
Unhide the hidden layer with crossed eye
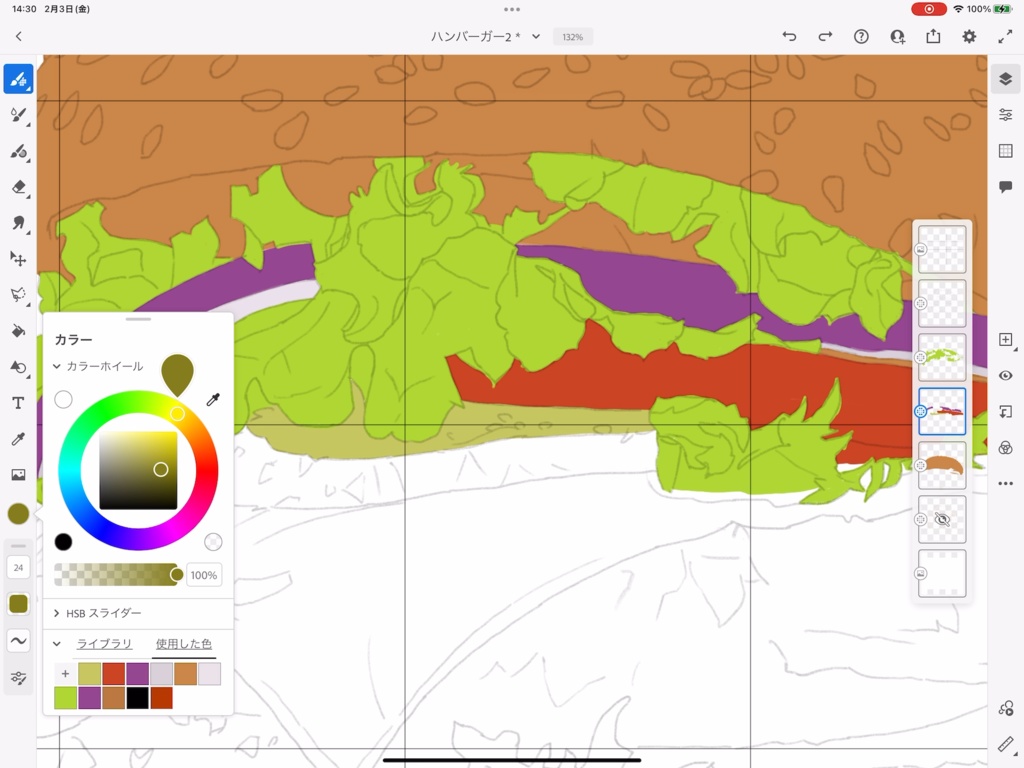pos(942,519)
